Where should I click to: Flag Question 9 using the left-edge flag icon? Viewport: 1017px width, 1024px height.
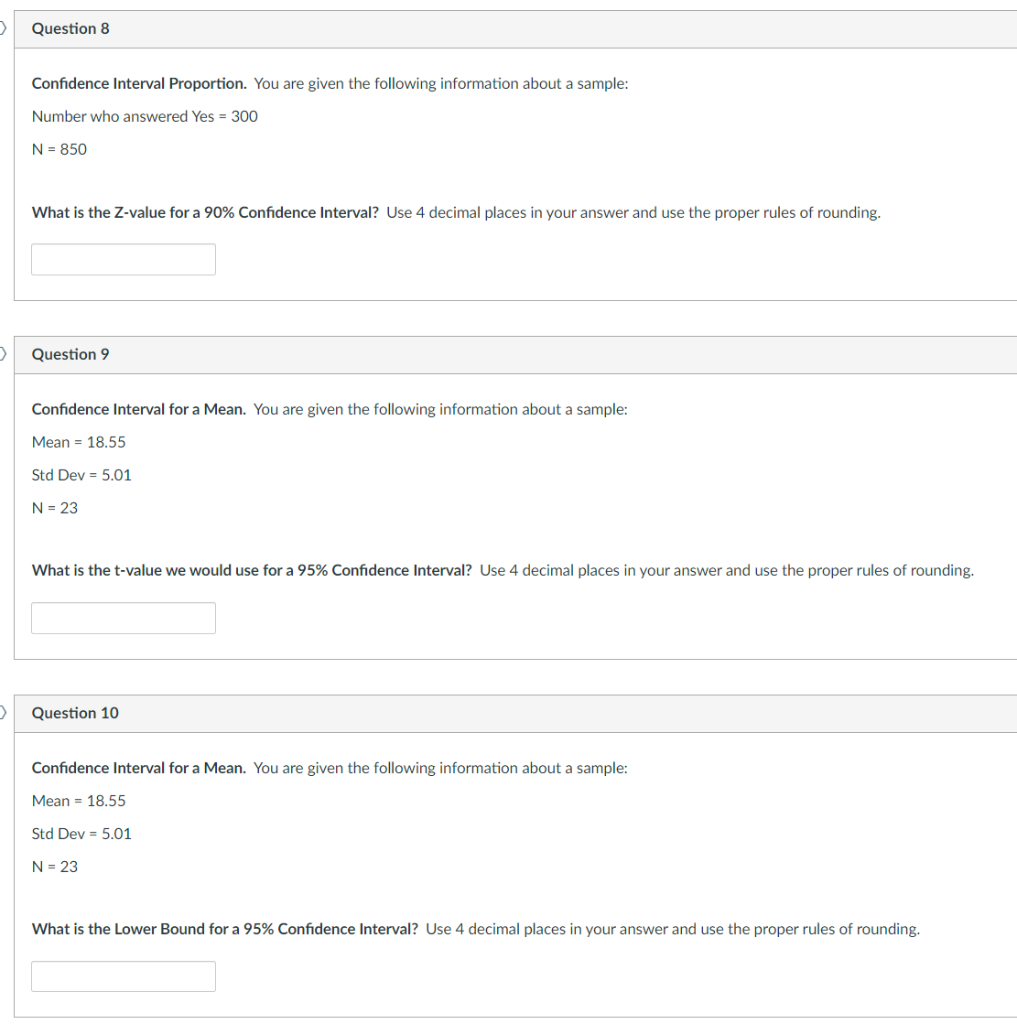coord(3,354)
